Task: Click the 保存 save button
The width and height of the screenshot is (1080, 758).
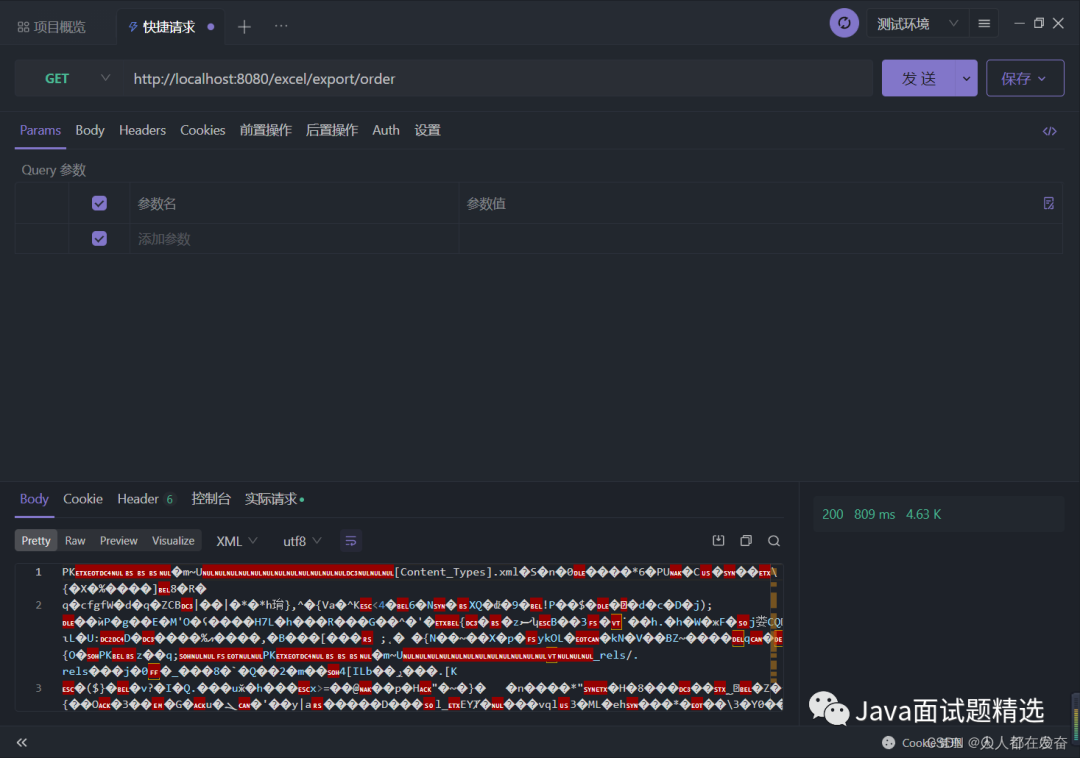Action: point(1024,78)
